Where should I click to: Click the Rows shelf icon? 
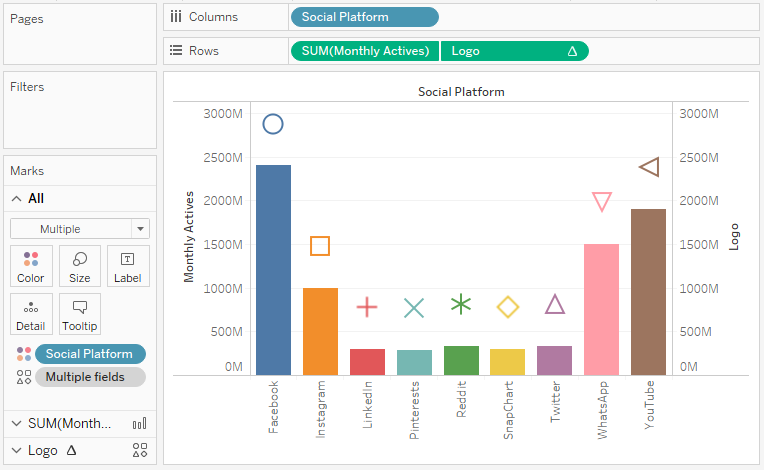[176, 51]
